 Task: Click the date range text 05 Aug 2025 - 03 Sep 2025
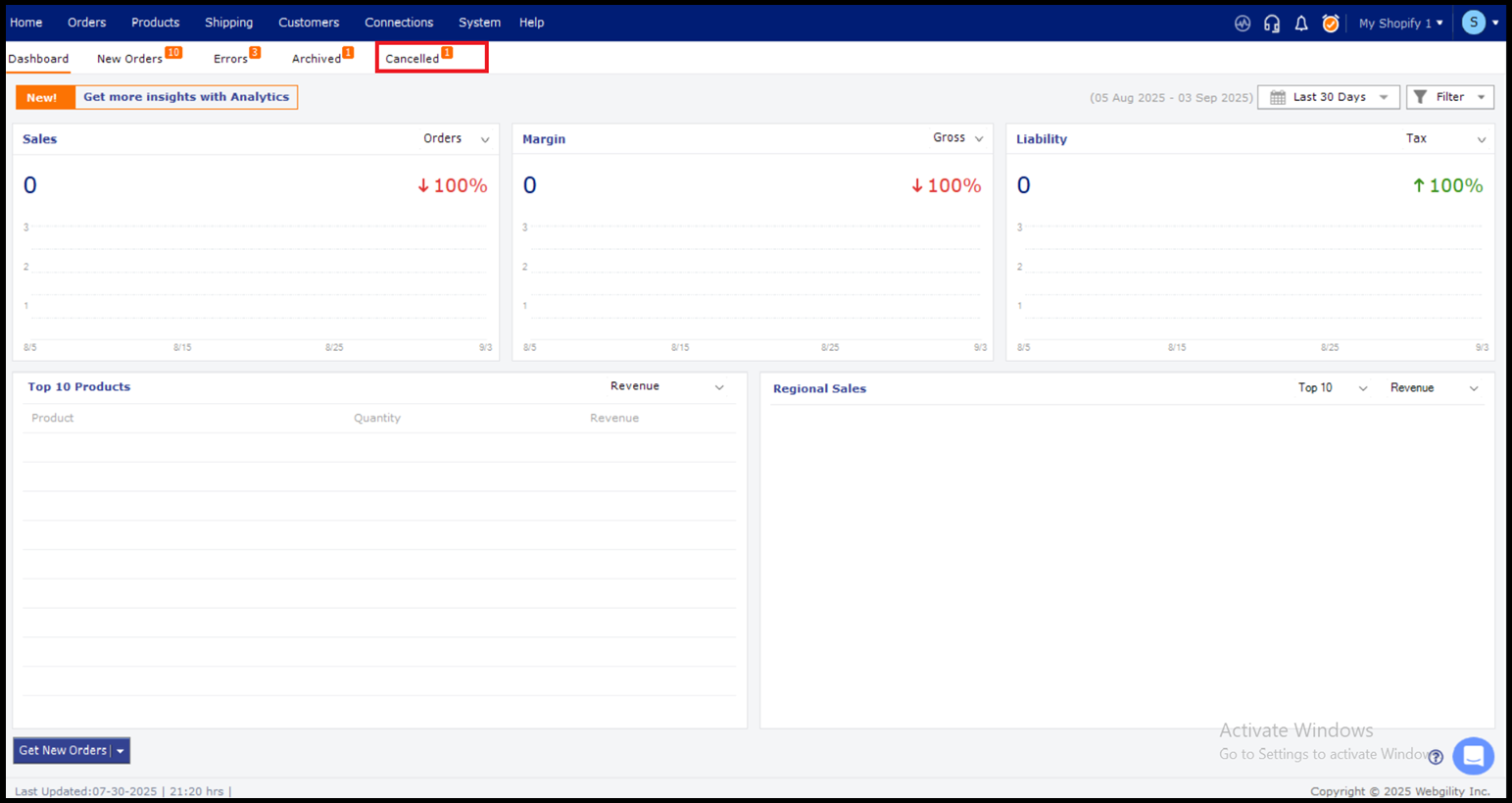point(1171,98)
